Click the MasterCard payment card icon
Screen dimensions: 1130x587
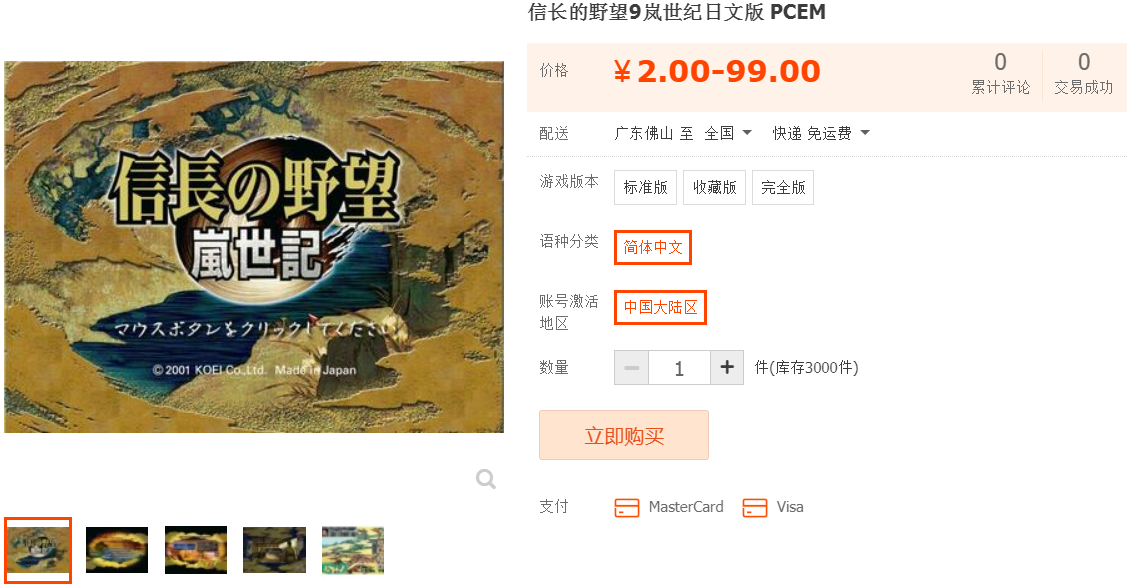[626, 507]
